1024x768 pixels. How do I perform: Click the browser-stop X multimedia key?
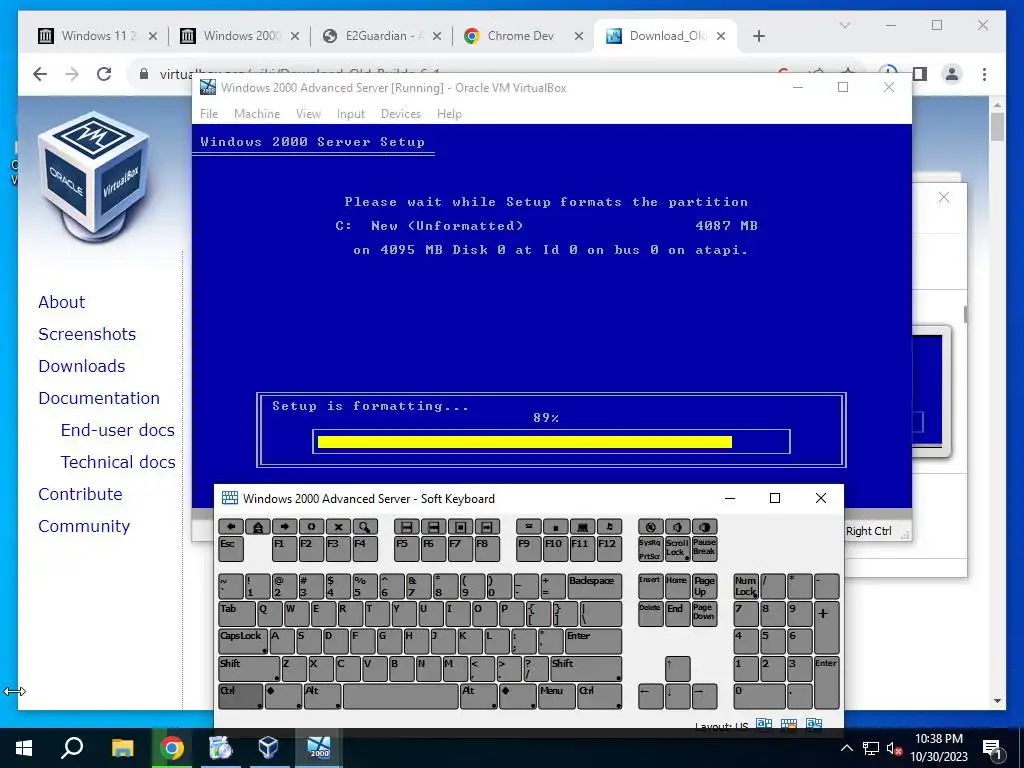coord(338,526)
